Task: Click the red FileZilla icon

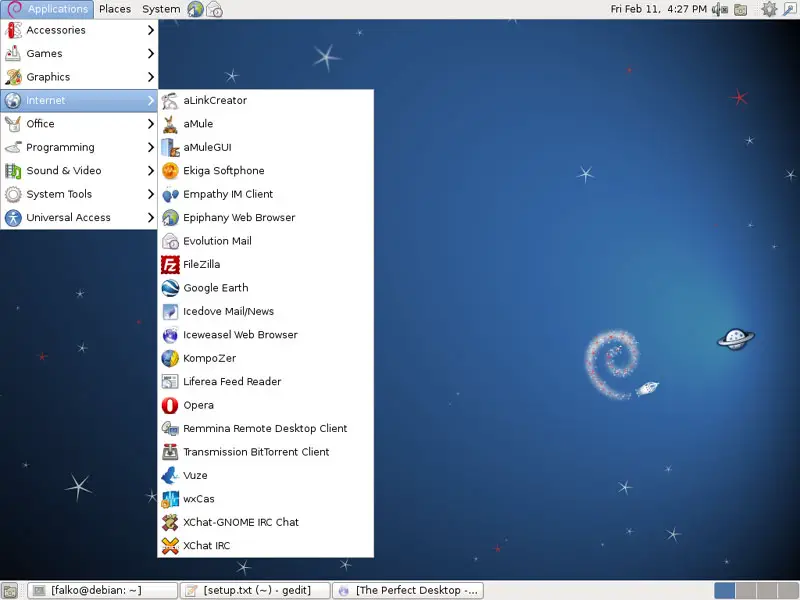Action: 170,265
